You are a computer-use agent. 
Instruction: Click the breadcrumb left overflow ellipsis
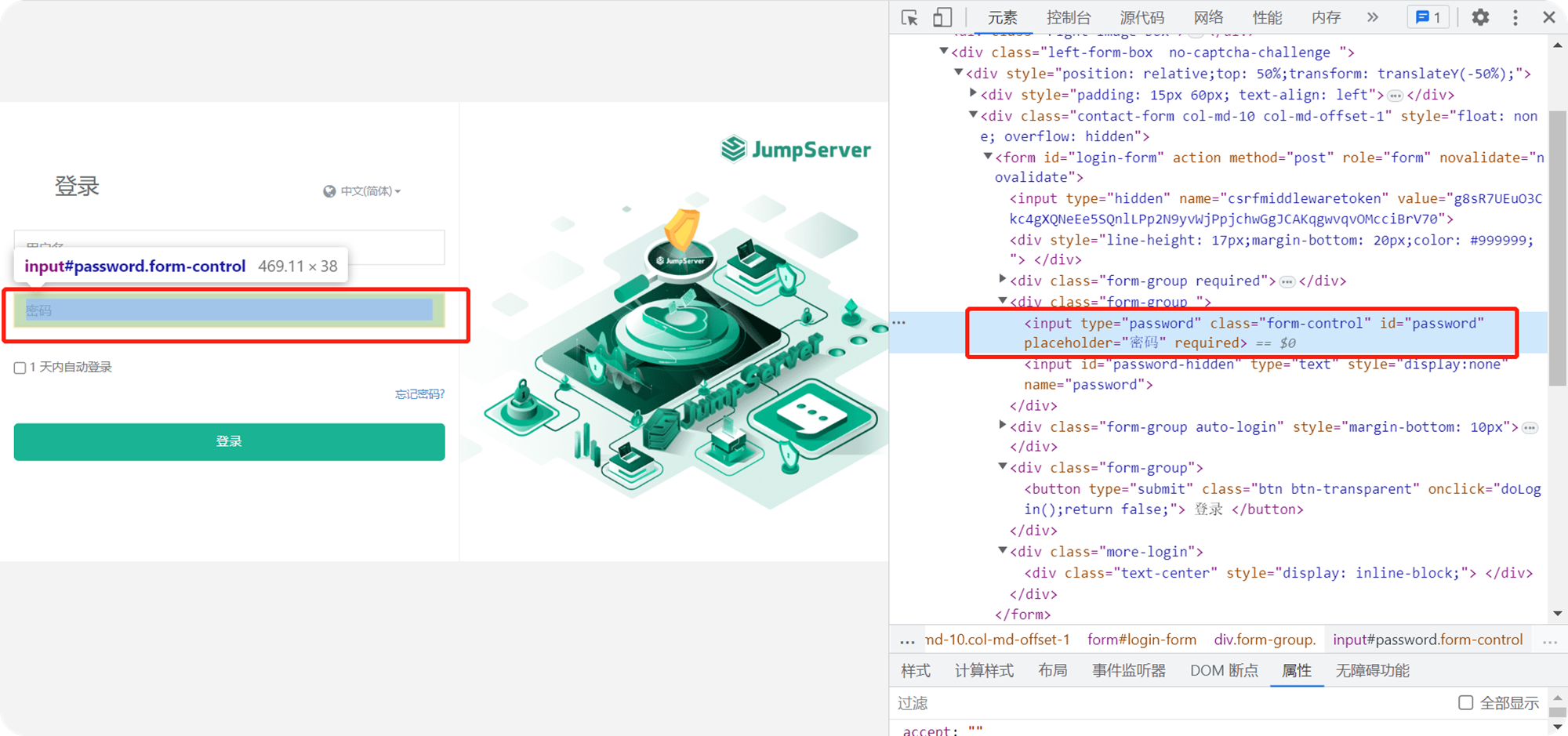(907, 641)
